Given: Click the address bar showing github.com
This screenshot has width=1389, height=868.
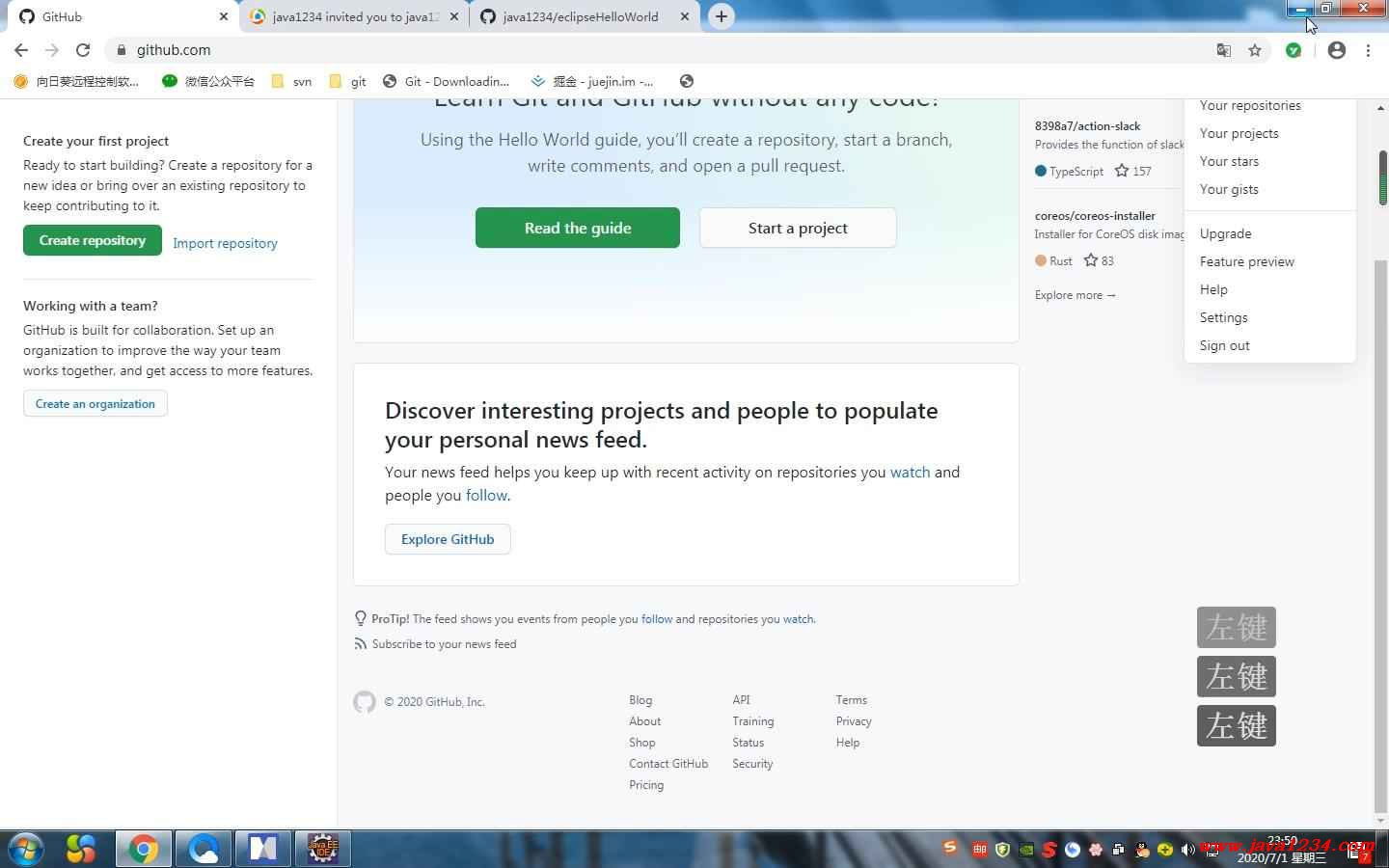Looking at the screenshot, I should [656, 50].
